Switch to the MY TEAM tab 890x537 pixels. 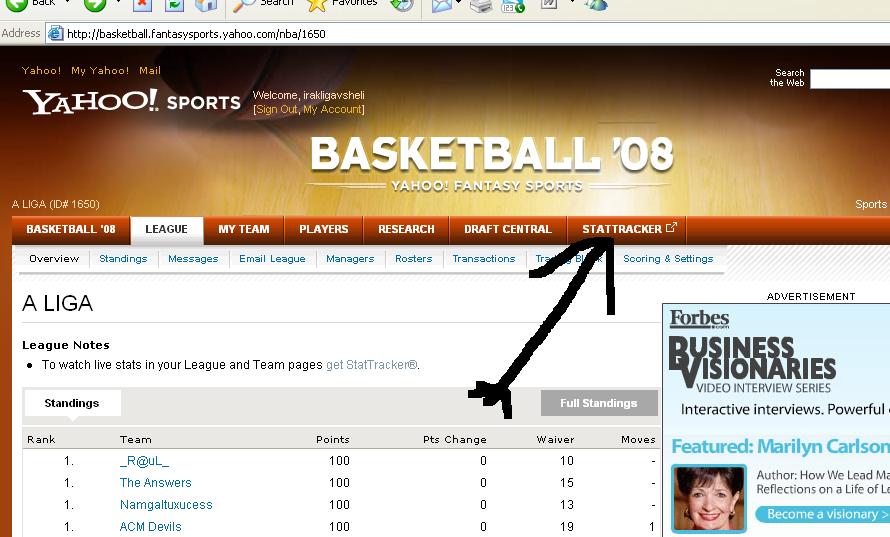[x=244, y=229]
